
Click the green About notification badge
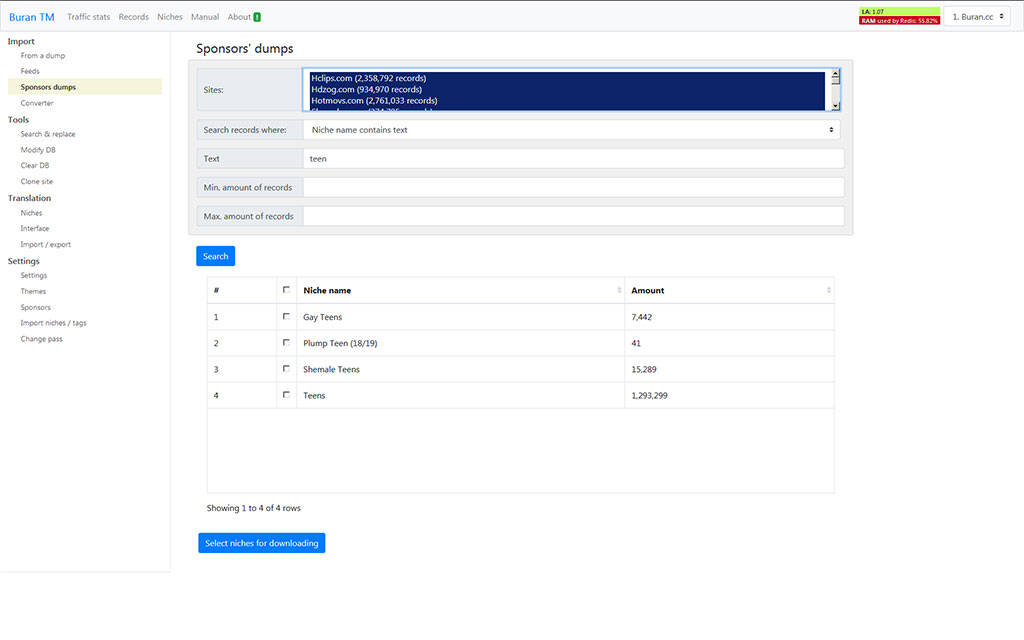click(x=257, y=17)
